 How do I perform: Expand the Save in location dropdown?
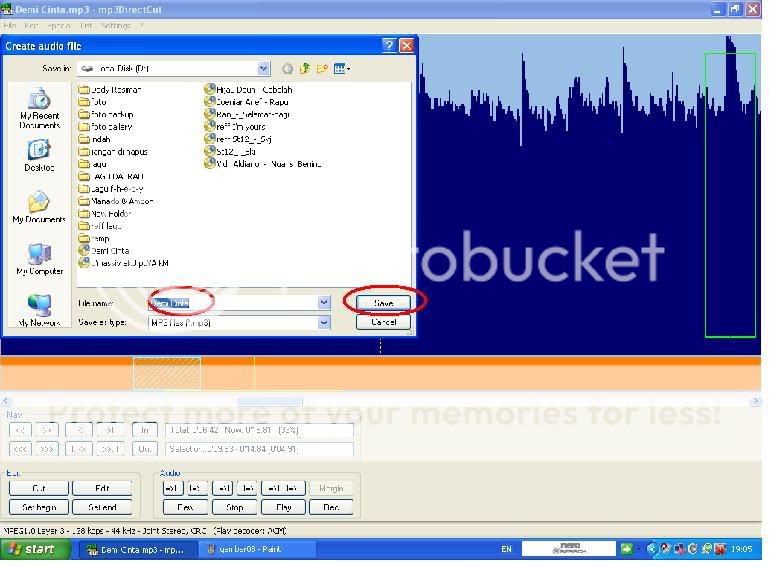(x=264, y=69)
